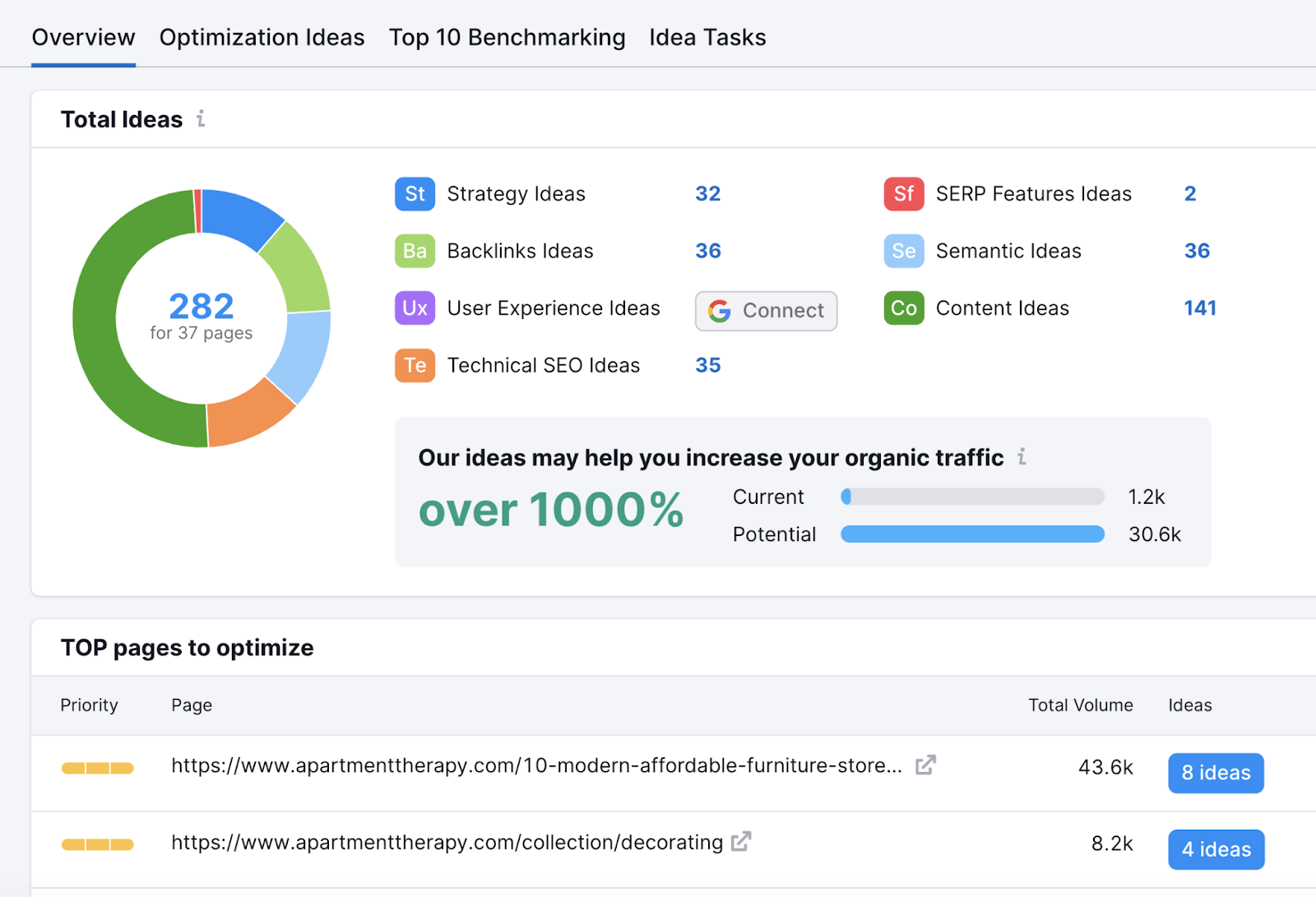Connect your Google account
1316x897 pixels.
pos(766,311)
